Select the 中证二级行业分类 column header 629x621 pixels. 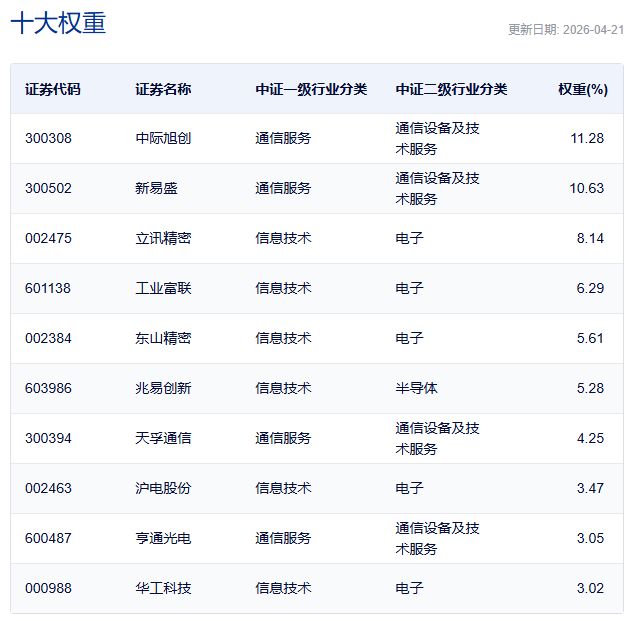(x=451, y=89)
